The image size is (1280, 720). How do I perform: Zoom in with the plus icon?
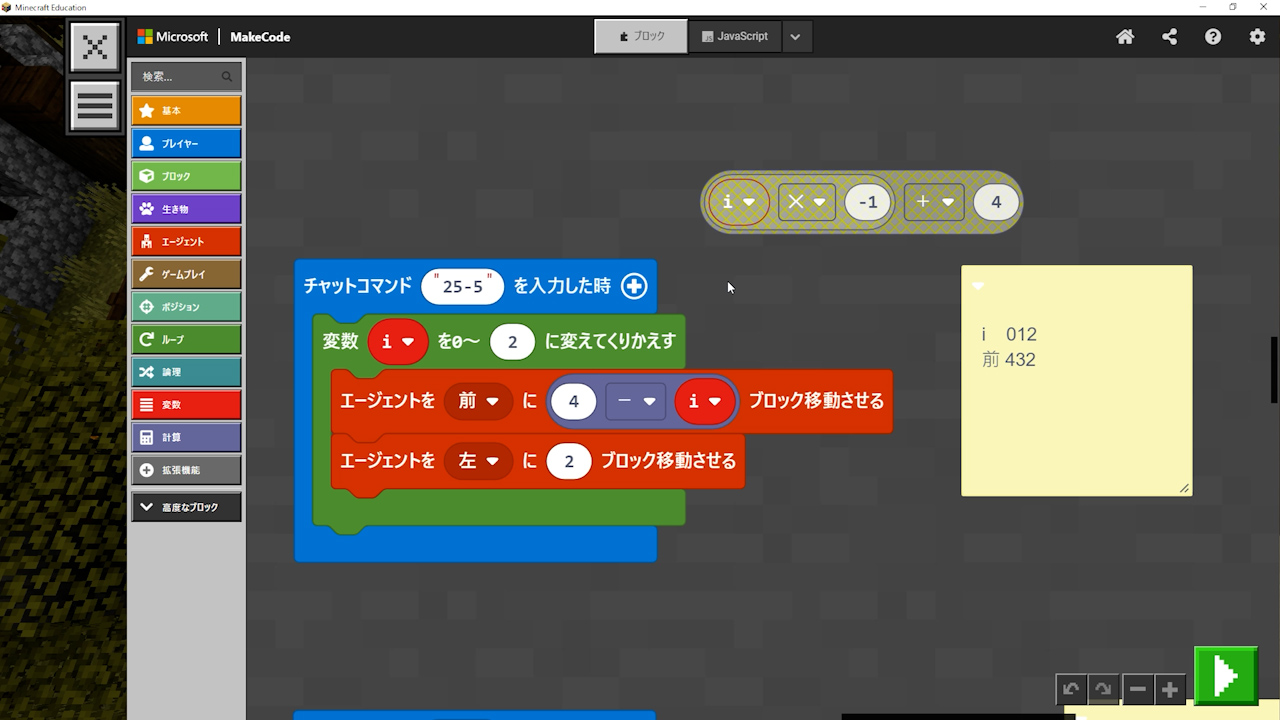(x=1170, y=689)
